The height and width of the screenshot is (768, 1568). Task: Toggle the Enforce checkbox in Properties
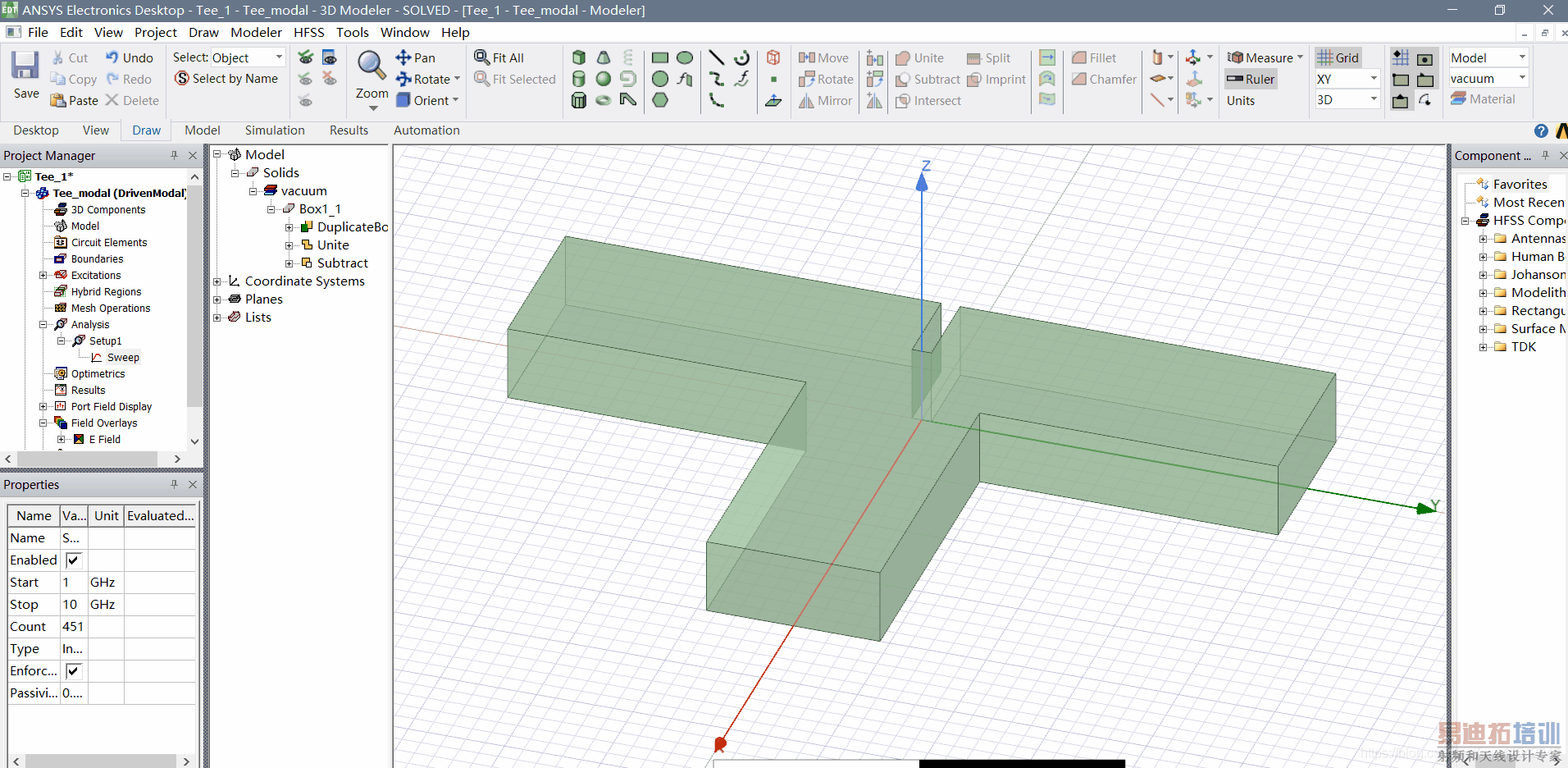click(x=73, y=670)
